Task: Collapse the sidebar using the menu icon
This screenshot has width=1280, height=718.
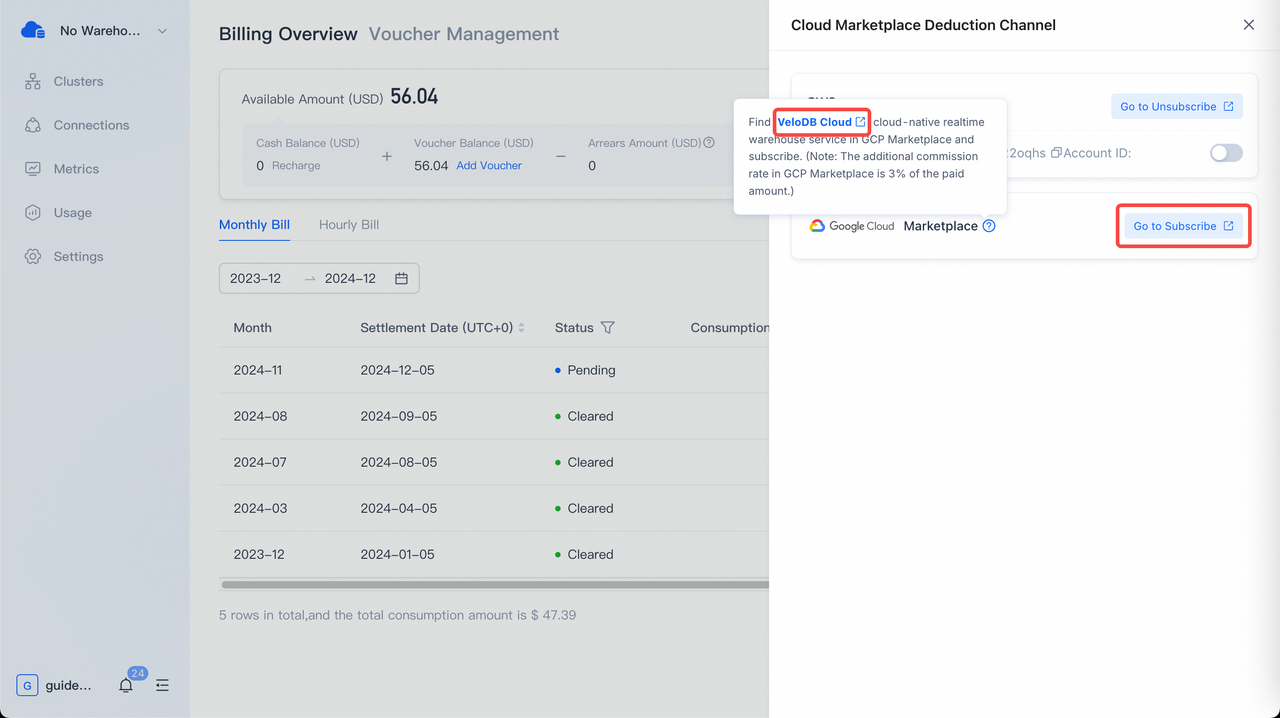Action: (x=162, y=686)
